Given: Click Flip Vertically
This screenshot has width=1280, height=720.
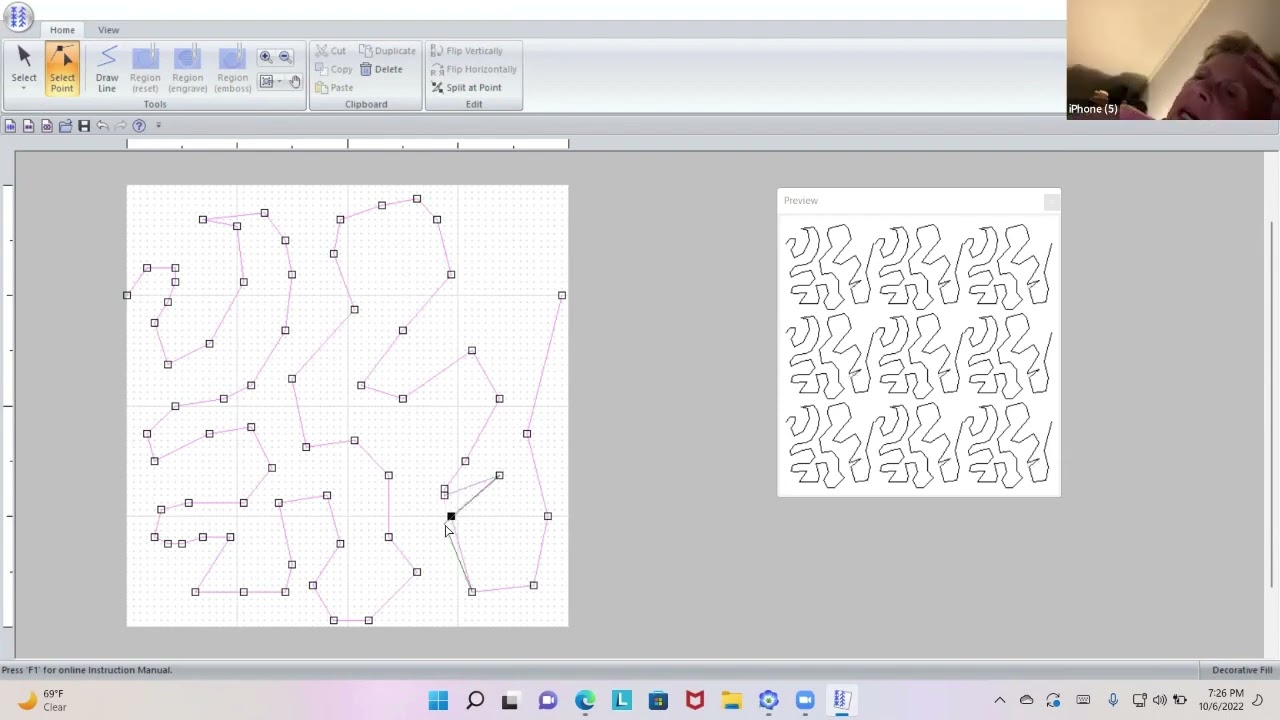Looking at the screenshot, I should (466, 51).
